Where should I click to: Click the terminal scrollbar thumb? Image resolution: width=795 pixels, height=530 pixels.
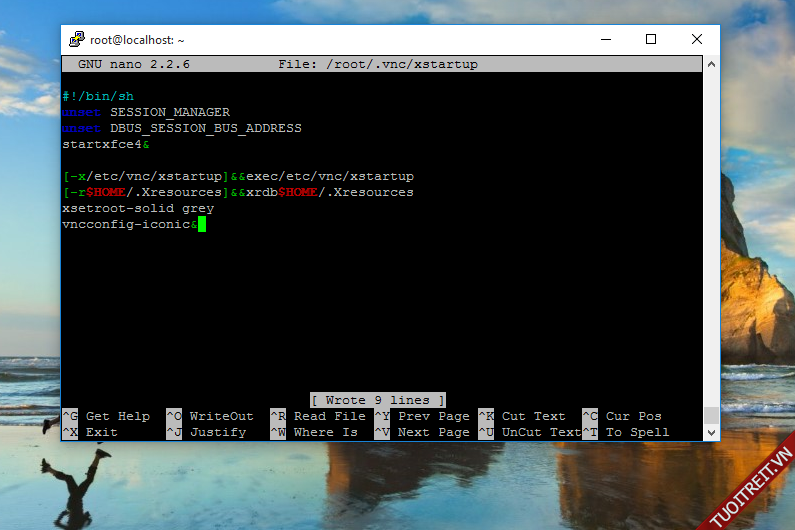click(710, 414)
